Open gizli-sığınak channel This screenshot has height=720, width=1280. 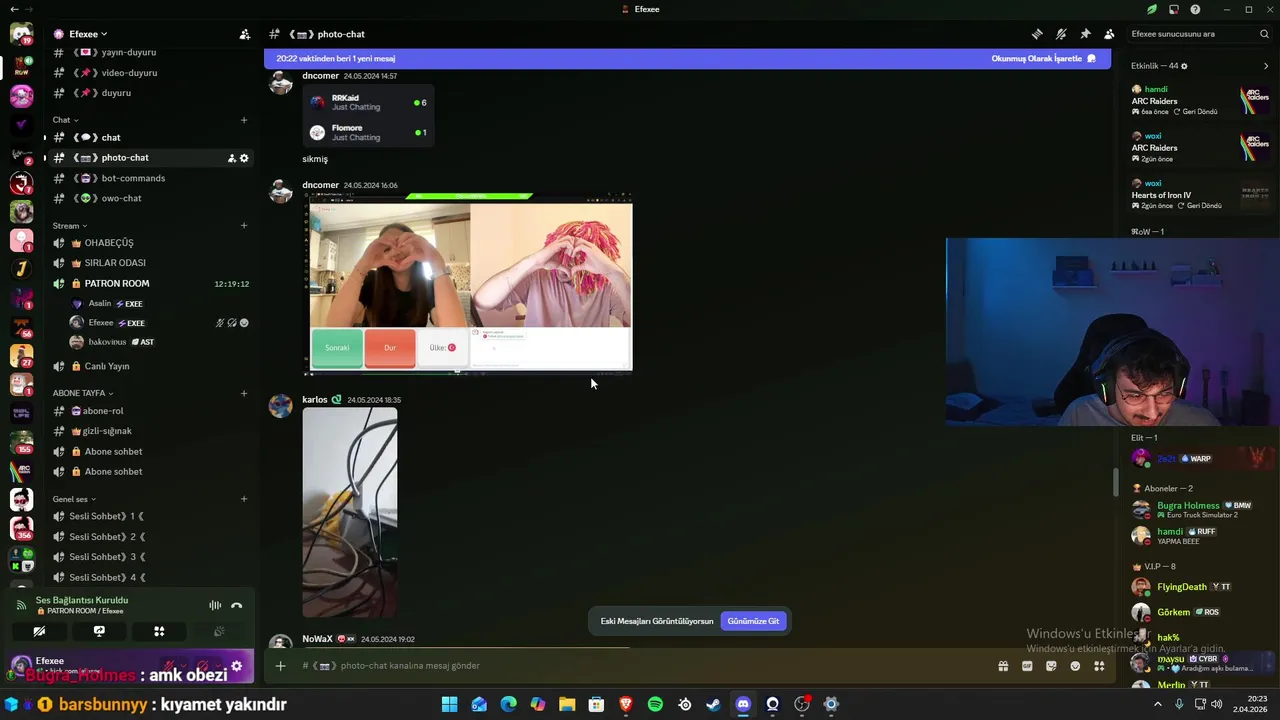coord(107,431)
